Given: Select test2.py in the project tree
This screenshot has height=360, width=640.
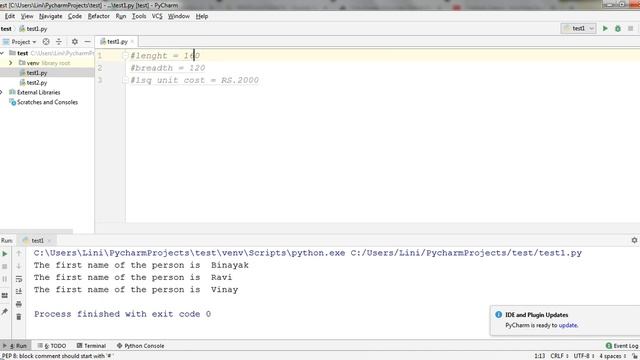Looking at the screenshot, I should 37,82.
